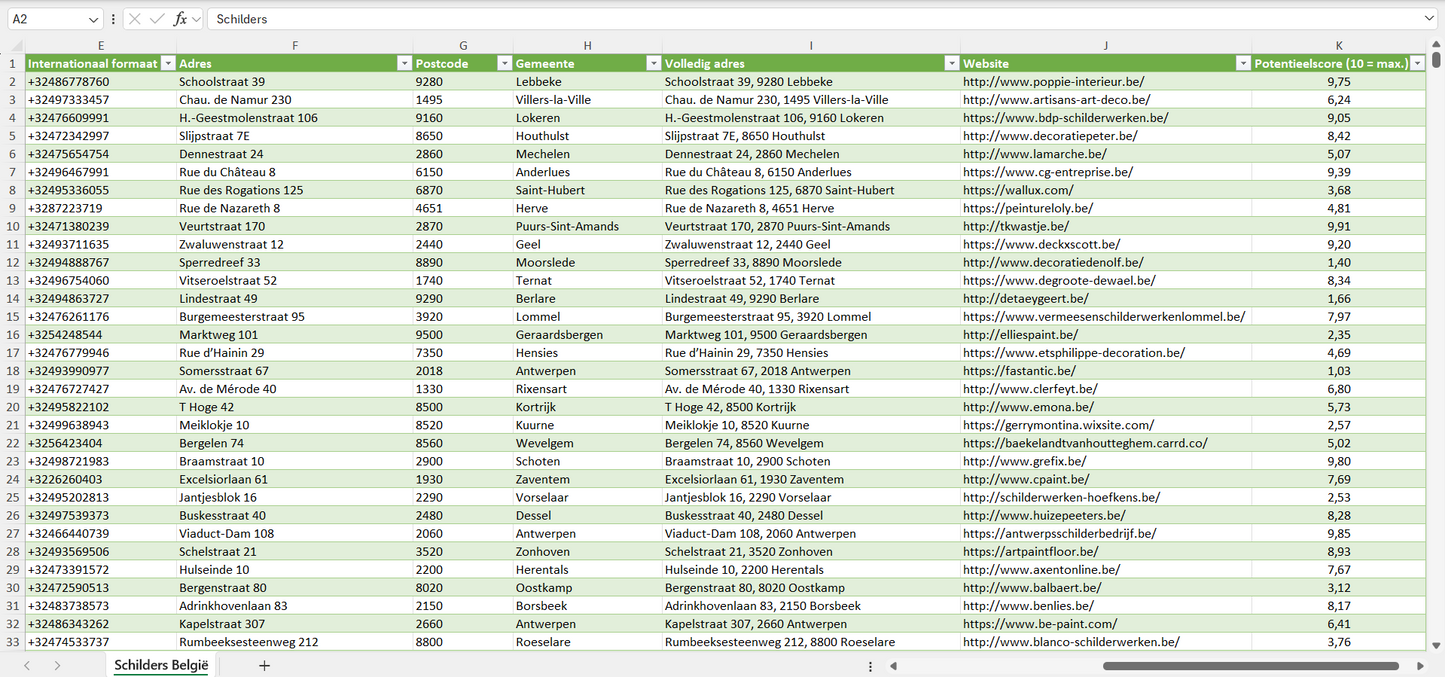Expand the Name Box dropdown arrow
This screenshot has width=1445, height=677.
point(93,19)
